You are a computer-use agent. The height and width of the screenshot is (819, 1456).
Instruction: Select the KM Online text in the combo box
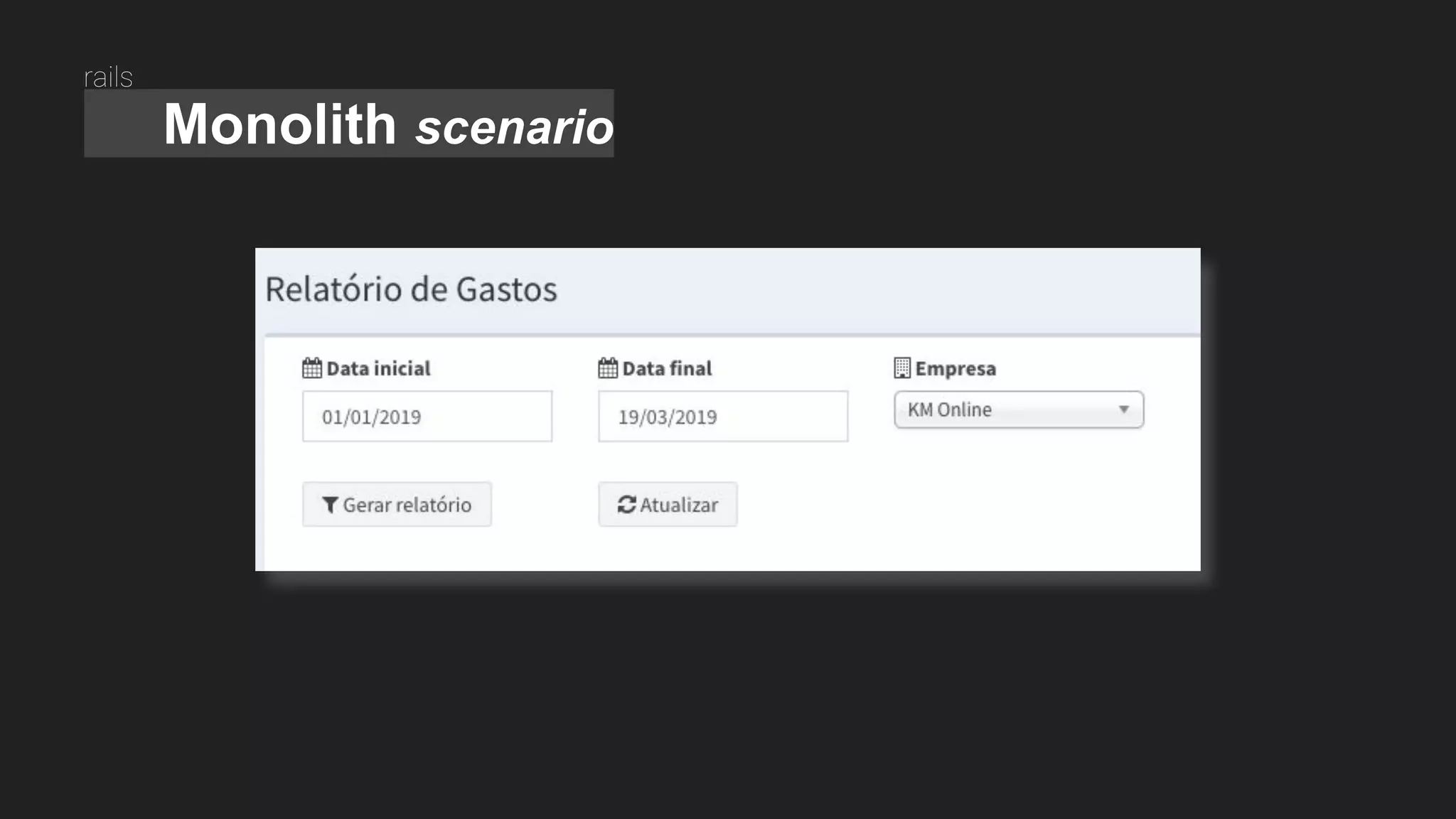pos(949,409)
